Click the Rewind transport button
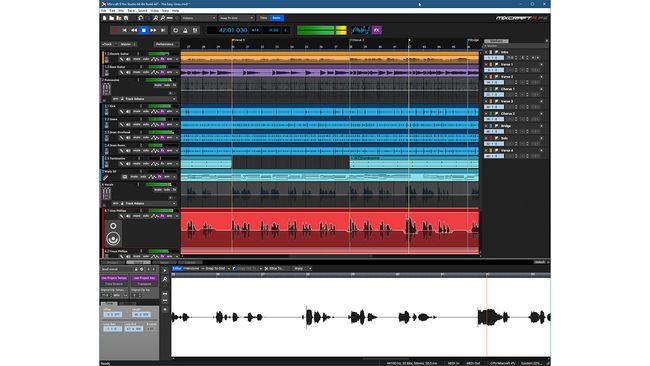This screenshot has height=366, width=650. point(134,30)
